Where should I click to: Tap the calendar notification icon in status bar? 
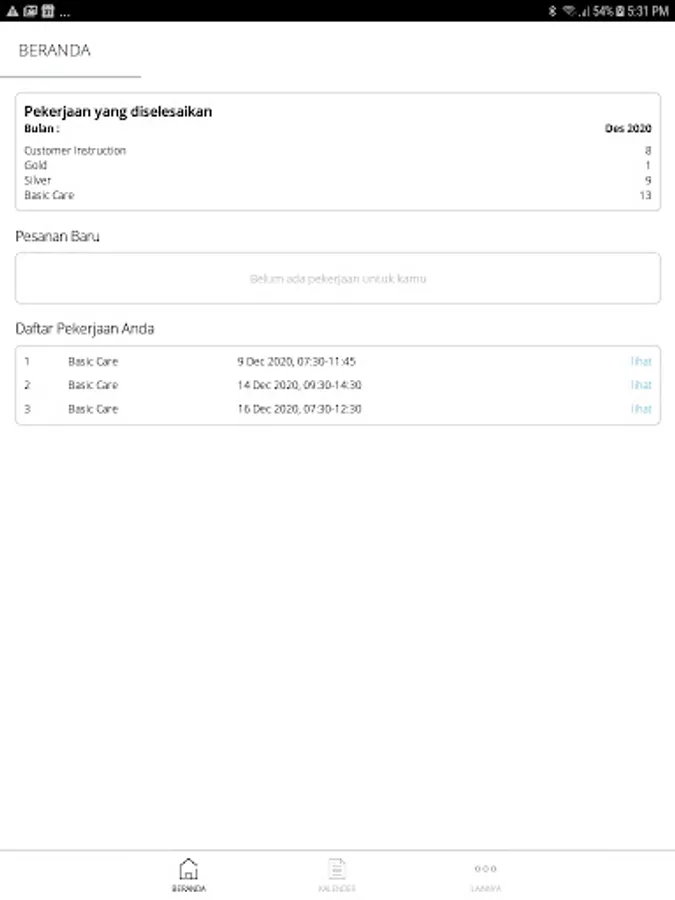click(x=47, y=11)
